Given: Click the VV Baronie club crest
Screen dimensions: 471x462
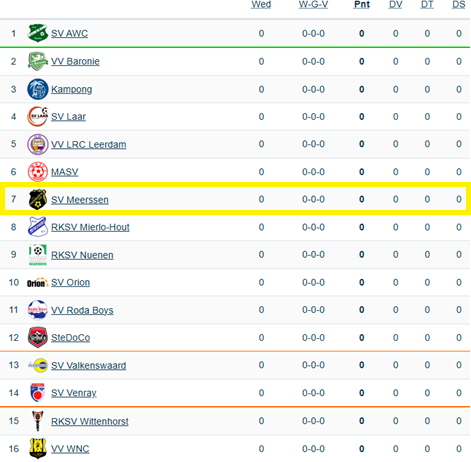Looking at the screenshot, I should tap(38, 61).
